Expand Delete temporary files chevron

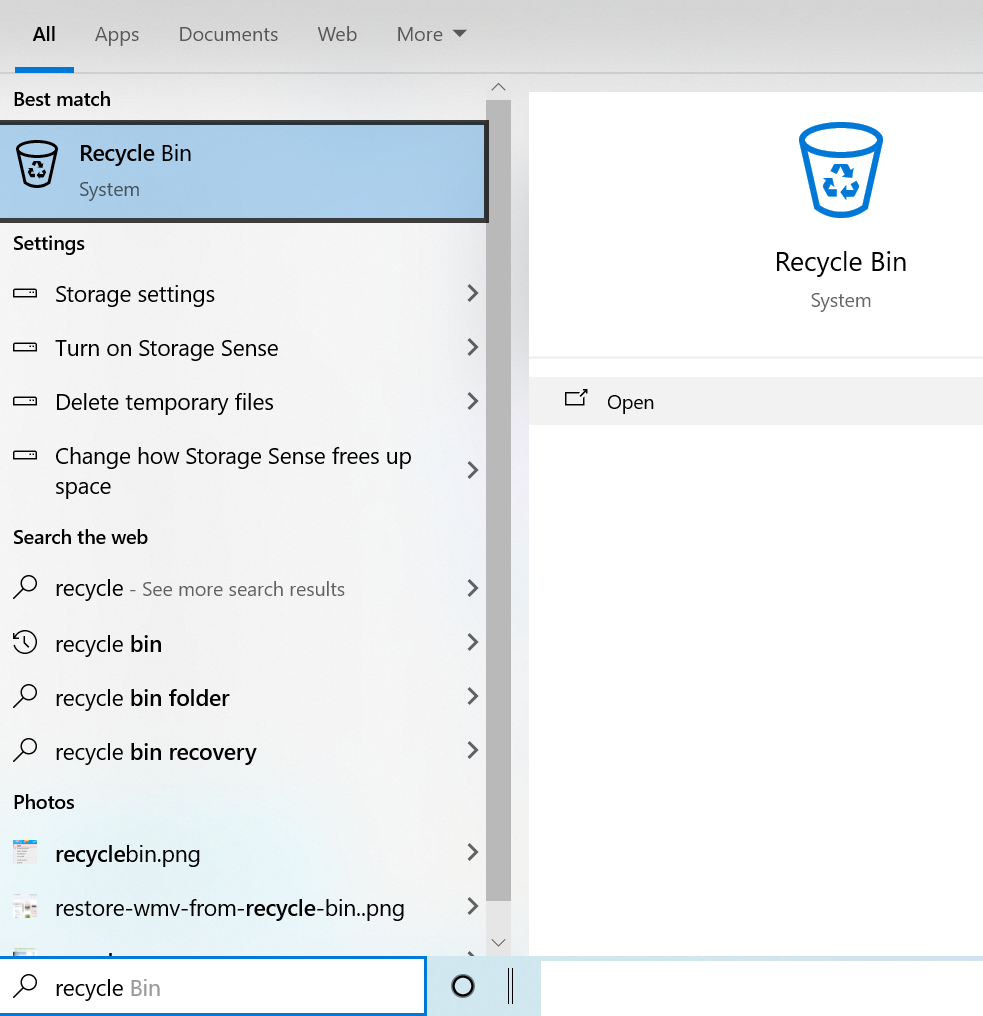coord(472,401)
